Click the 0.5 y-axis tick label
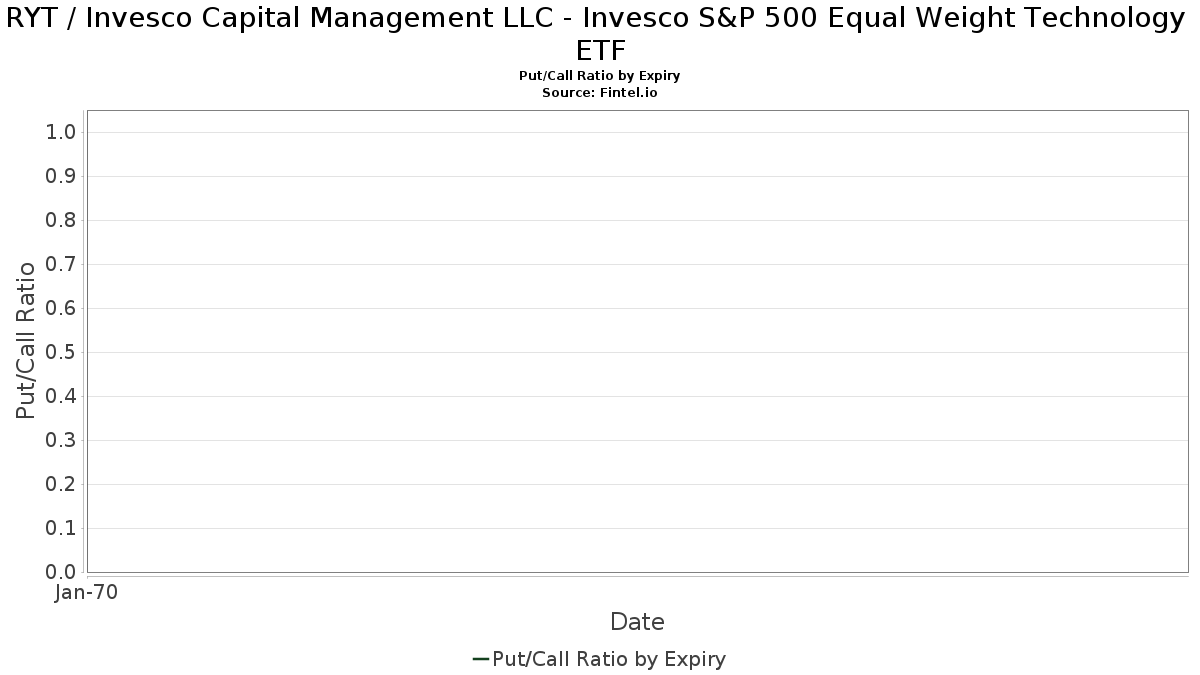The width and height of the screenshot is (1200, 675). (61, 352)
